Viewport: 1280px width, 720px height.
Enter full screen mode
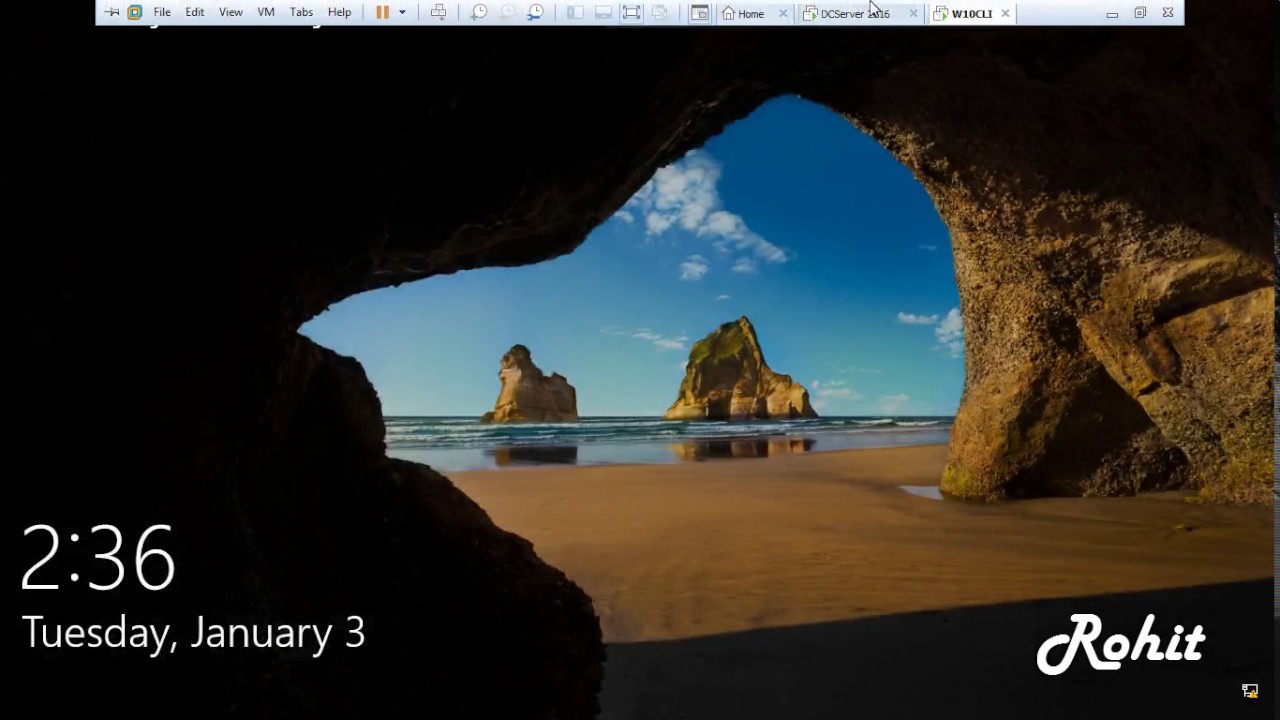631,13
